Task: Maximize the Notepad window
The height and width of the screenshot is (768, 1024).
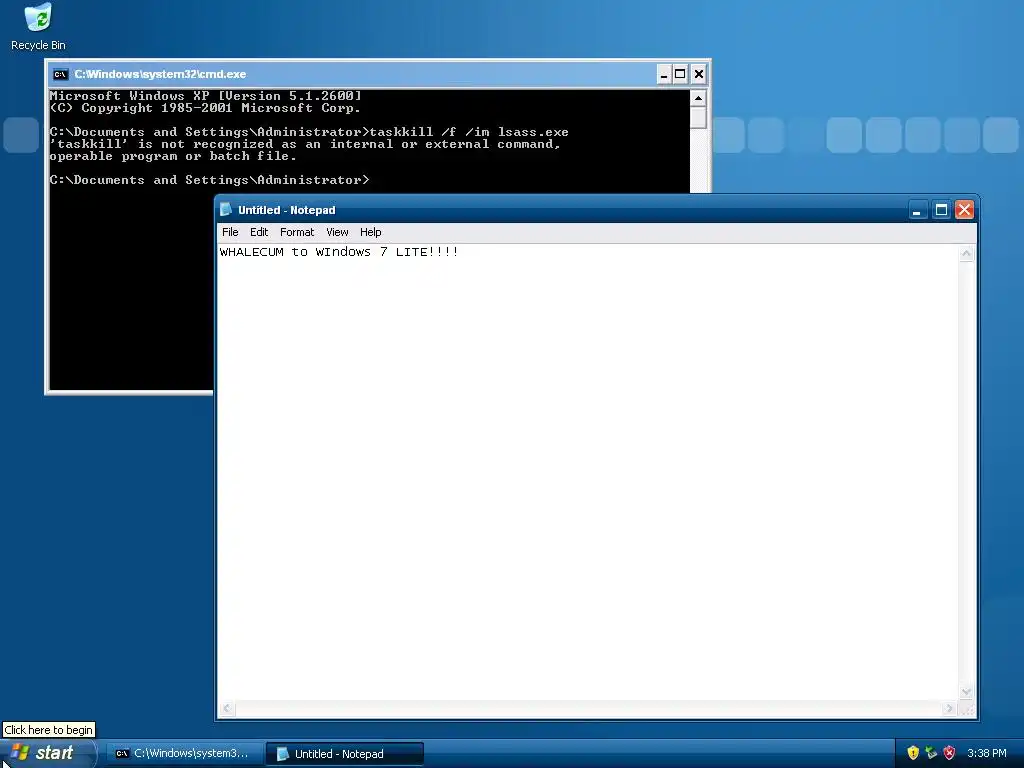Action: pos(941,210)
